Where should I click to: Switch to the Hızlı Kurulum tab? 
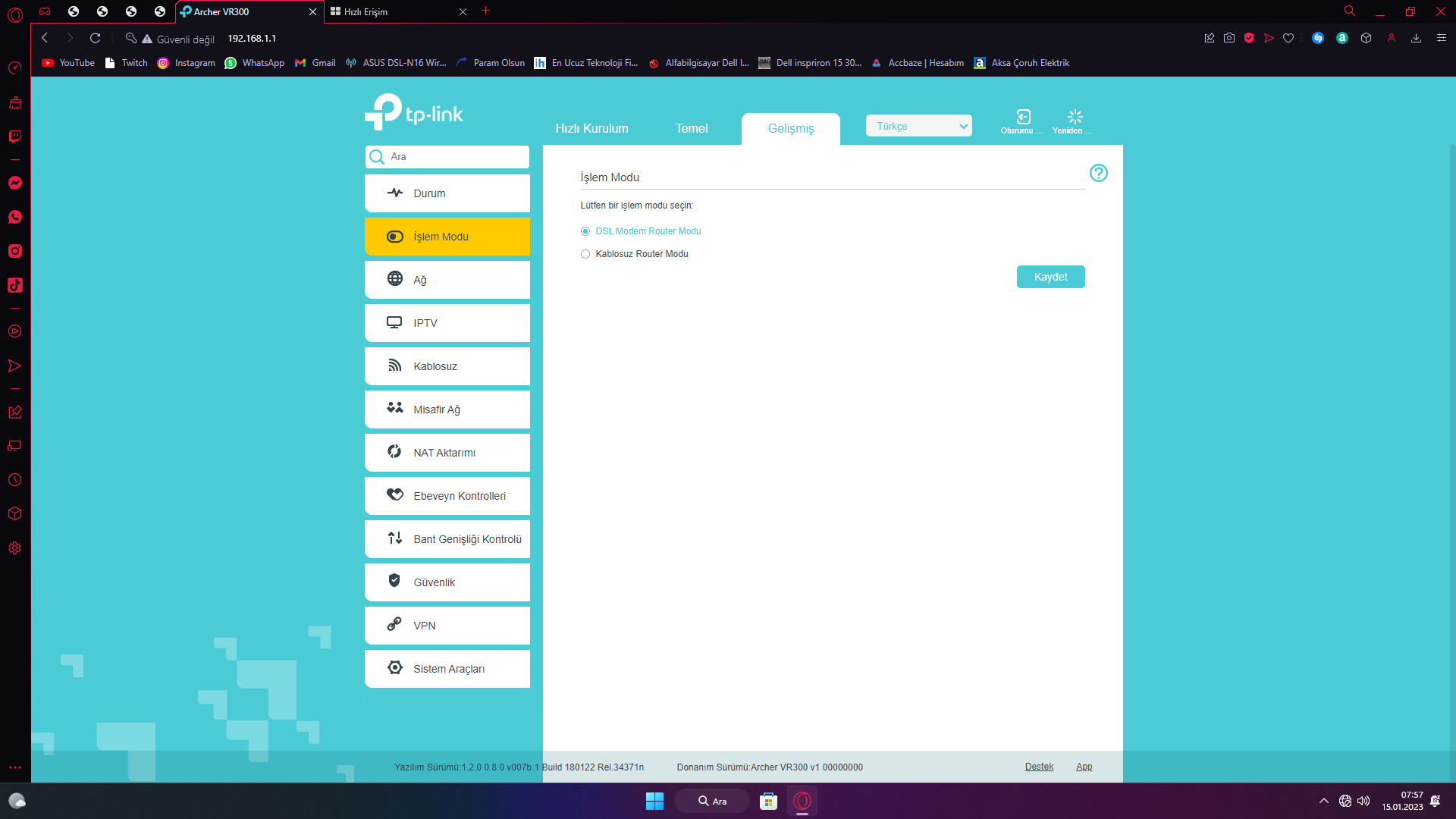coord(591,129)
